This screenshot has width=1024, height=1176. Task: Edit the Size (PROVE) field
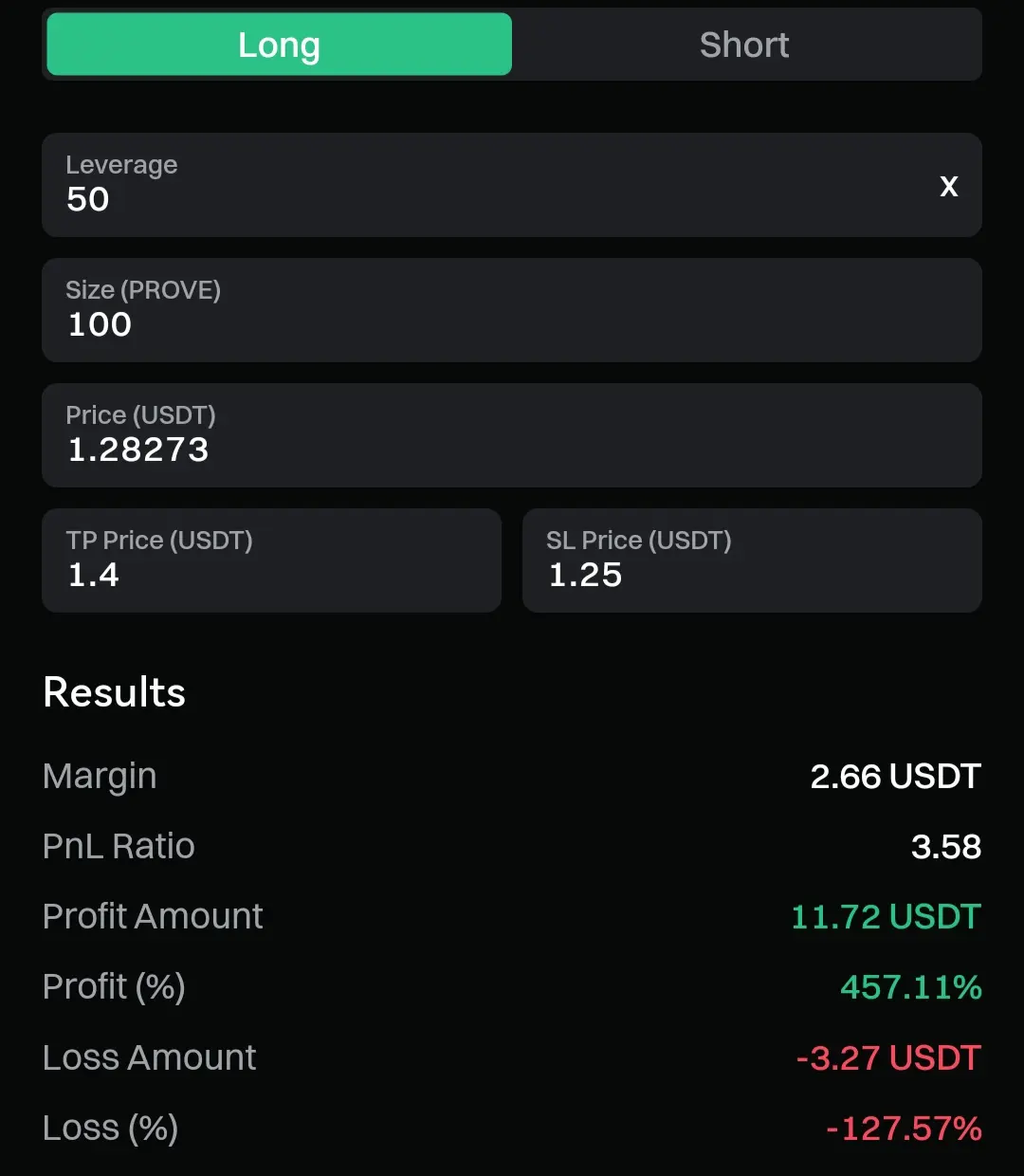click(512, 310)
